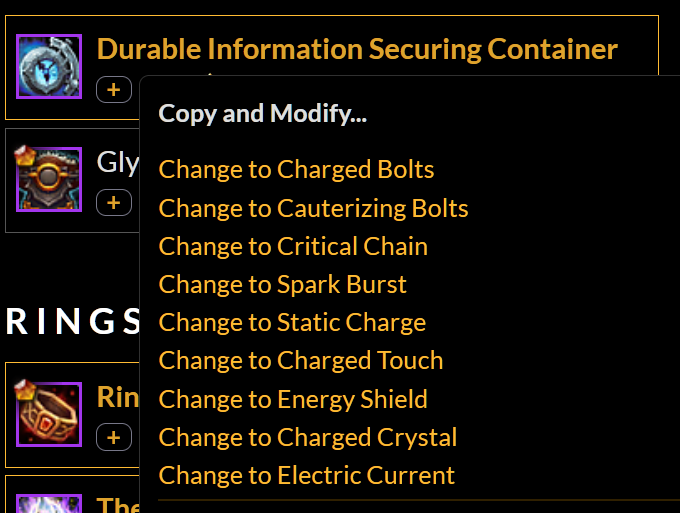Choose Change to Spark Burst
The image size is (680, 513).
[x=282, y=284]
